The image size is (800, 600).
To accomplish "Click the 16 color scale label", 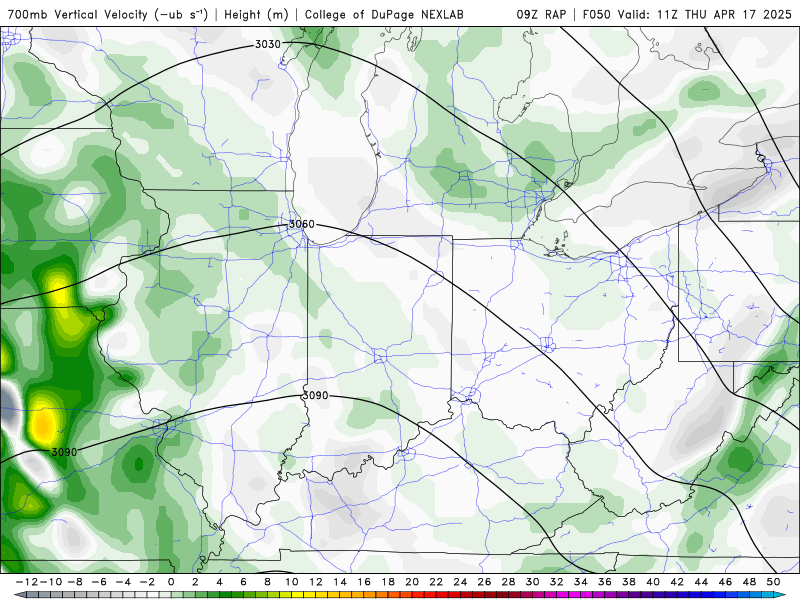I will (x=364, y=582).
